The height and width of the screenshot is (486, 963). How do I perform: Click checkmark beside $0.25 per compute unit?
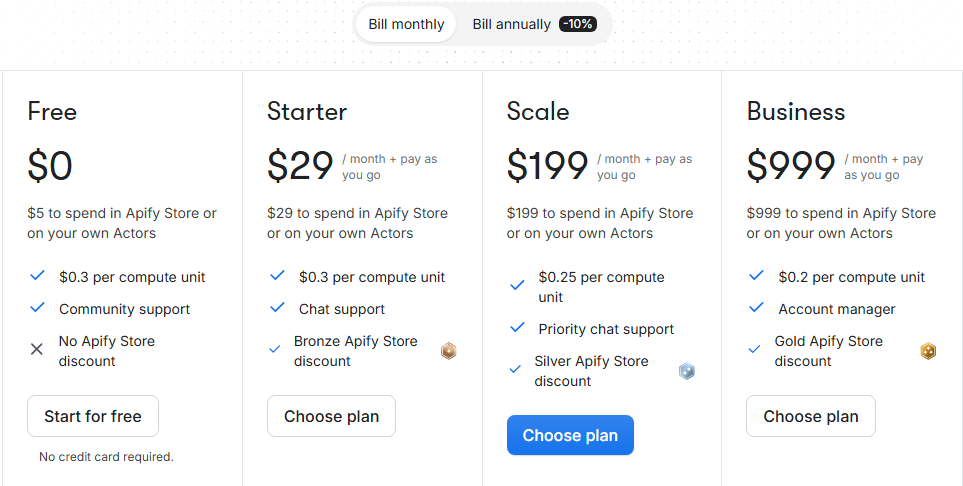(517, 286)
